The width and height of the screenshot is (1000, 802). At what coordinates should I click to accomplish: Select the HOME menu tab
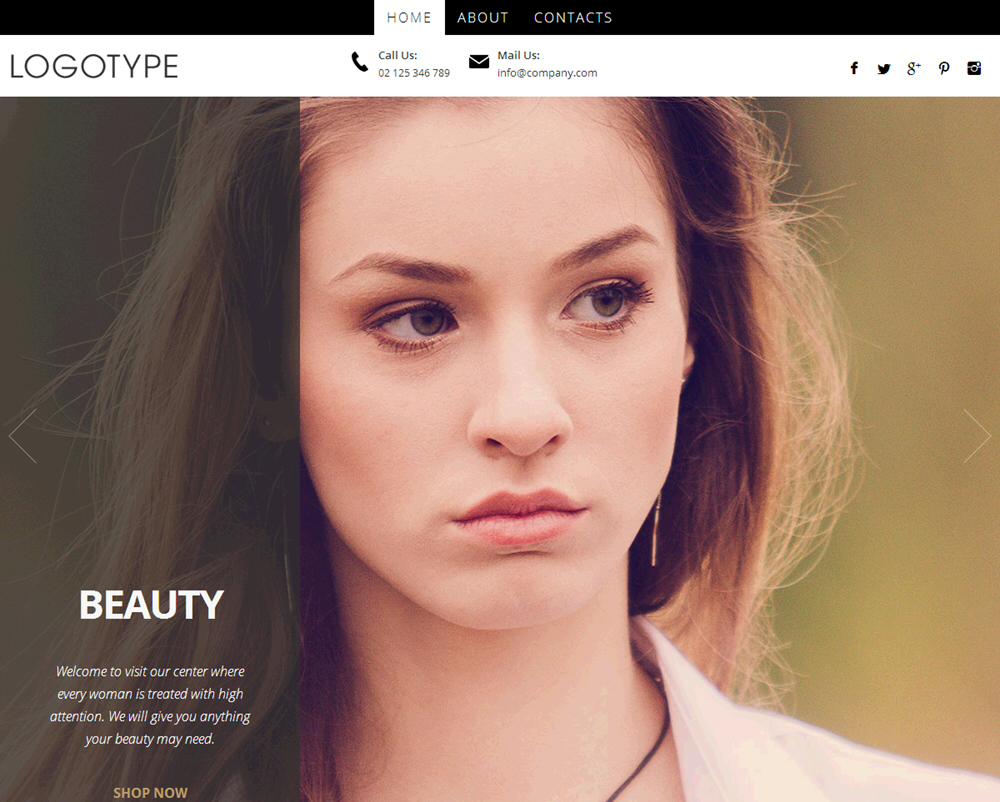(x=409, y=18)
